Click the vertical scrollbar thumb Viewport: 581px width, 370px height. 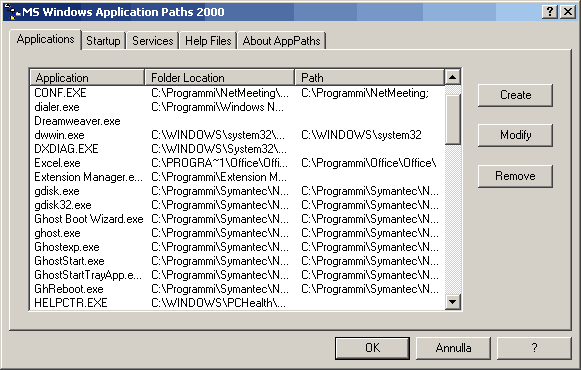(x=452, y=119)
